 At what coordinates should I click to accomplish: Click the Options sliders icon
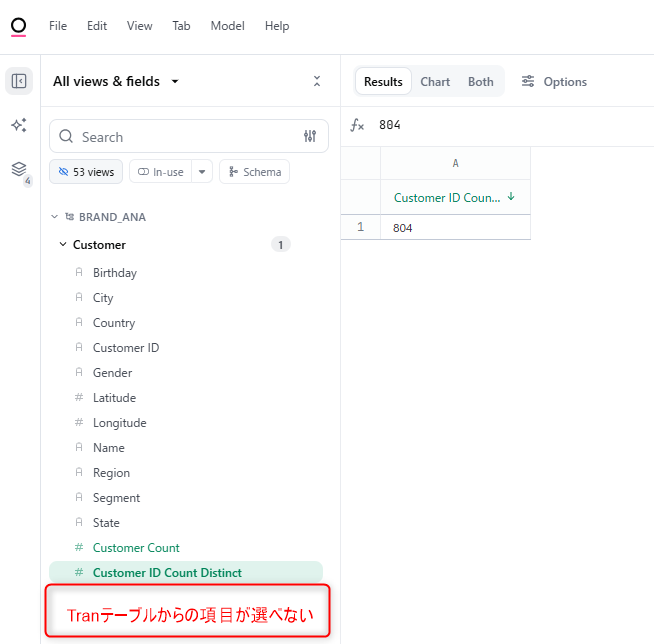[x=528, y=81]
